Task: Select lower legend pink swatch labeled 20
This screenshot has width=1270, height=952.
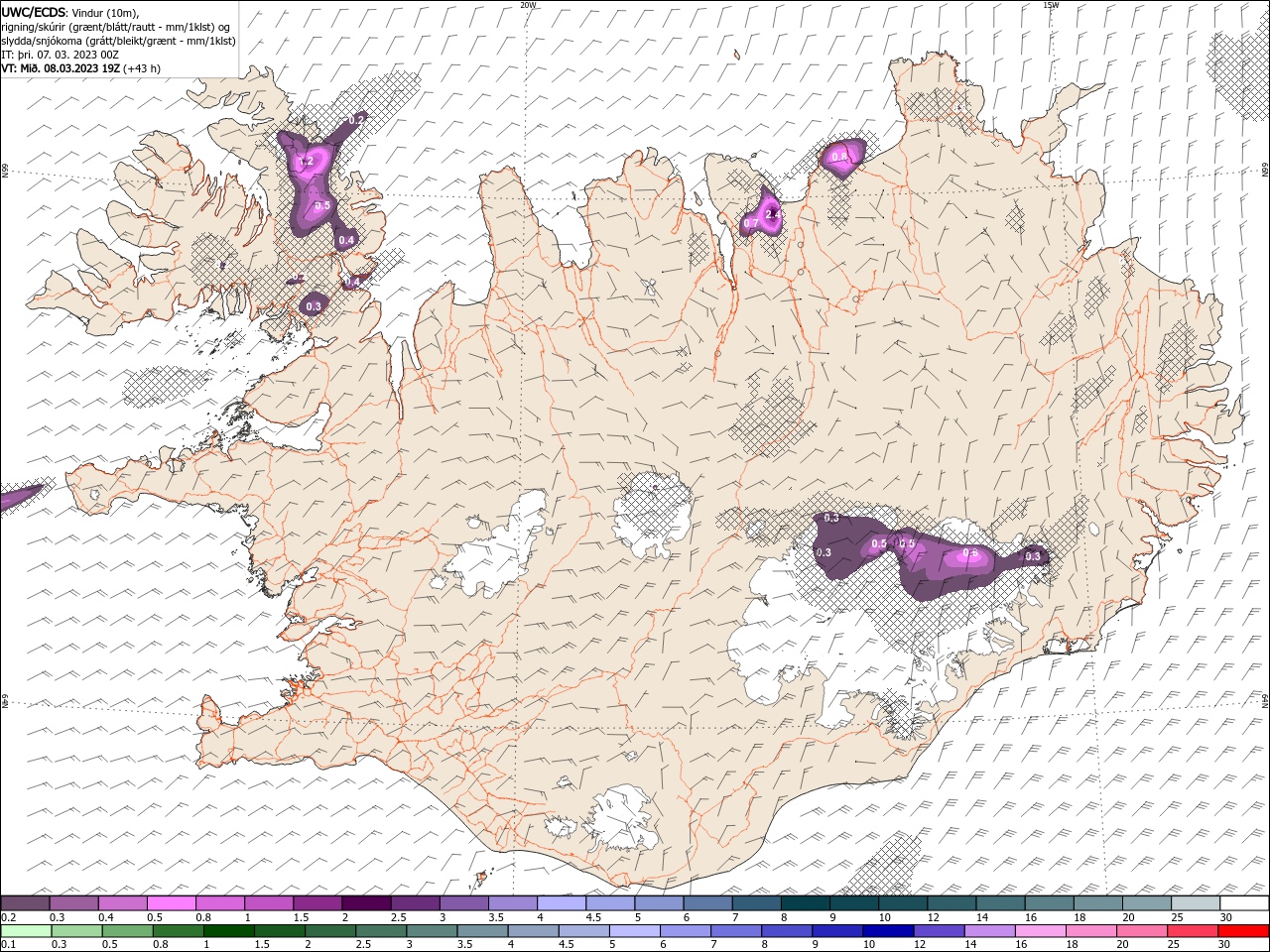Action: (1142, 931)
